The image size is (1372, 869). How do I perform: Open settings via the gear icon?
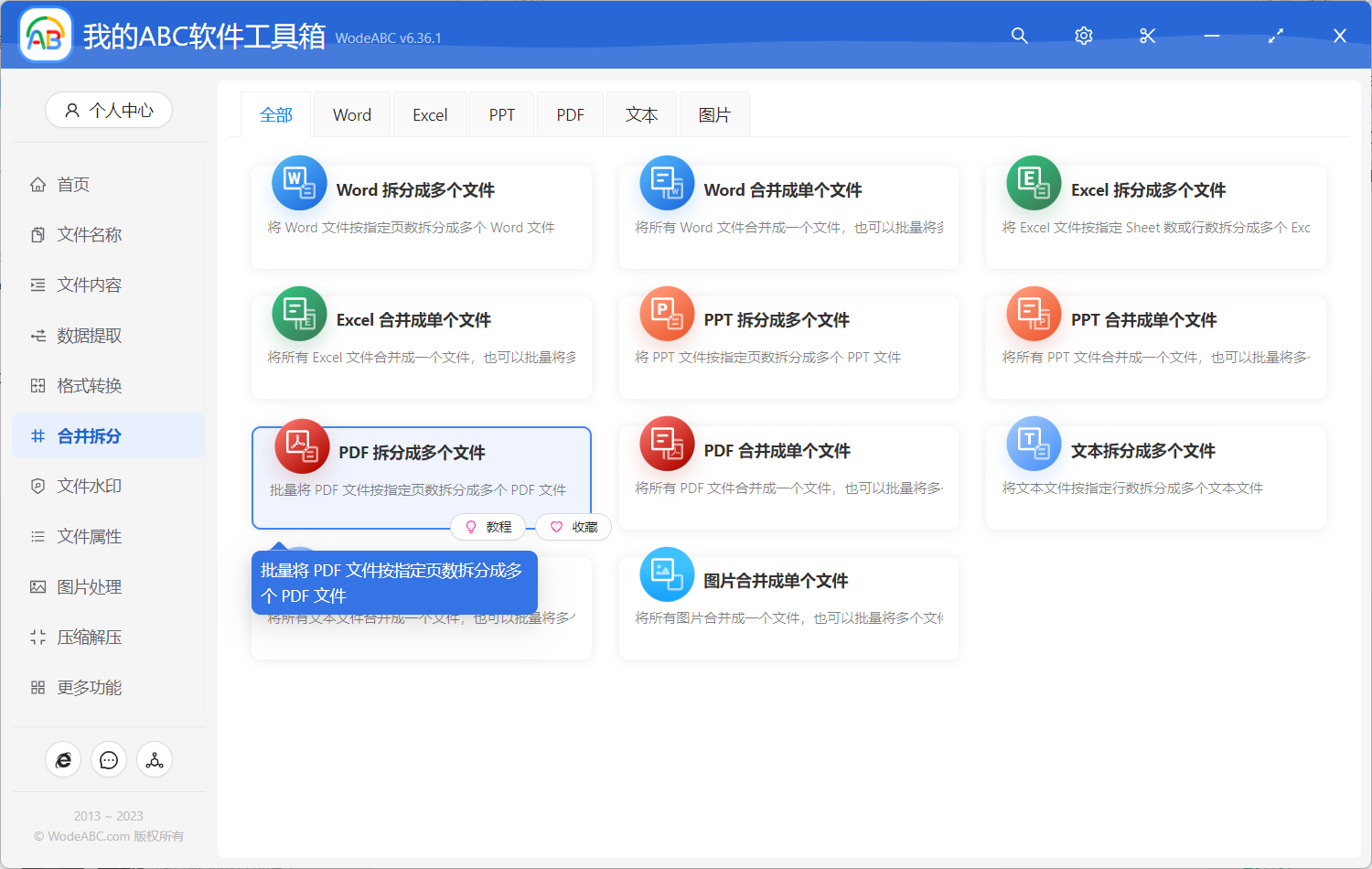tap(1083, 36)
